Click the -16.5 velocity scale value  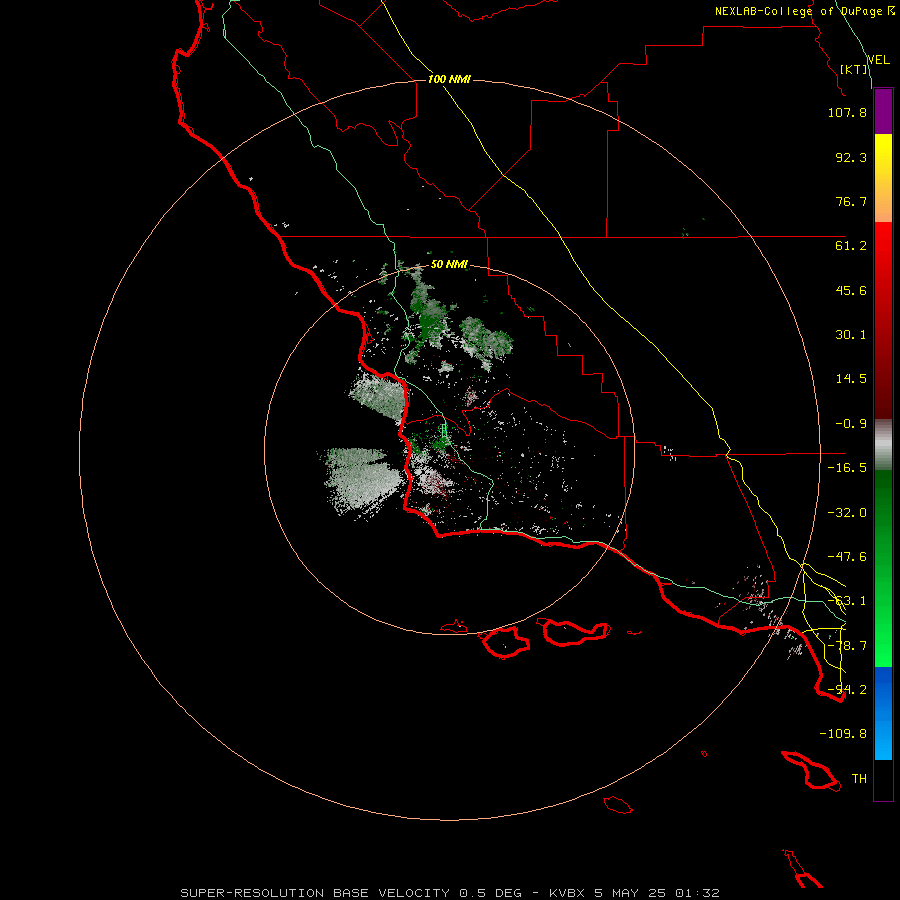pyautogui.click(x=847, y=468)
